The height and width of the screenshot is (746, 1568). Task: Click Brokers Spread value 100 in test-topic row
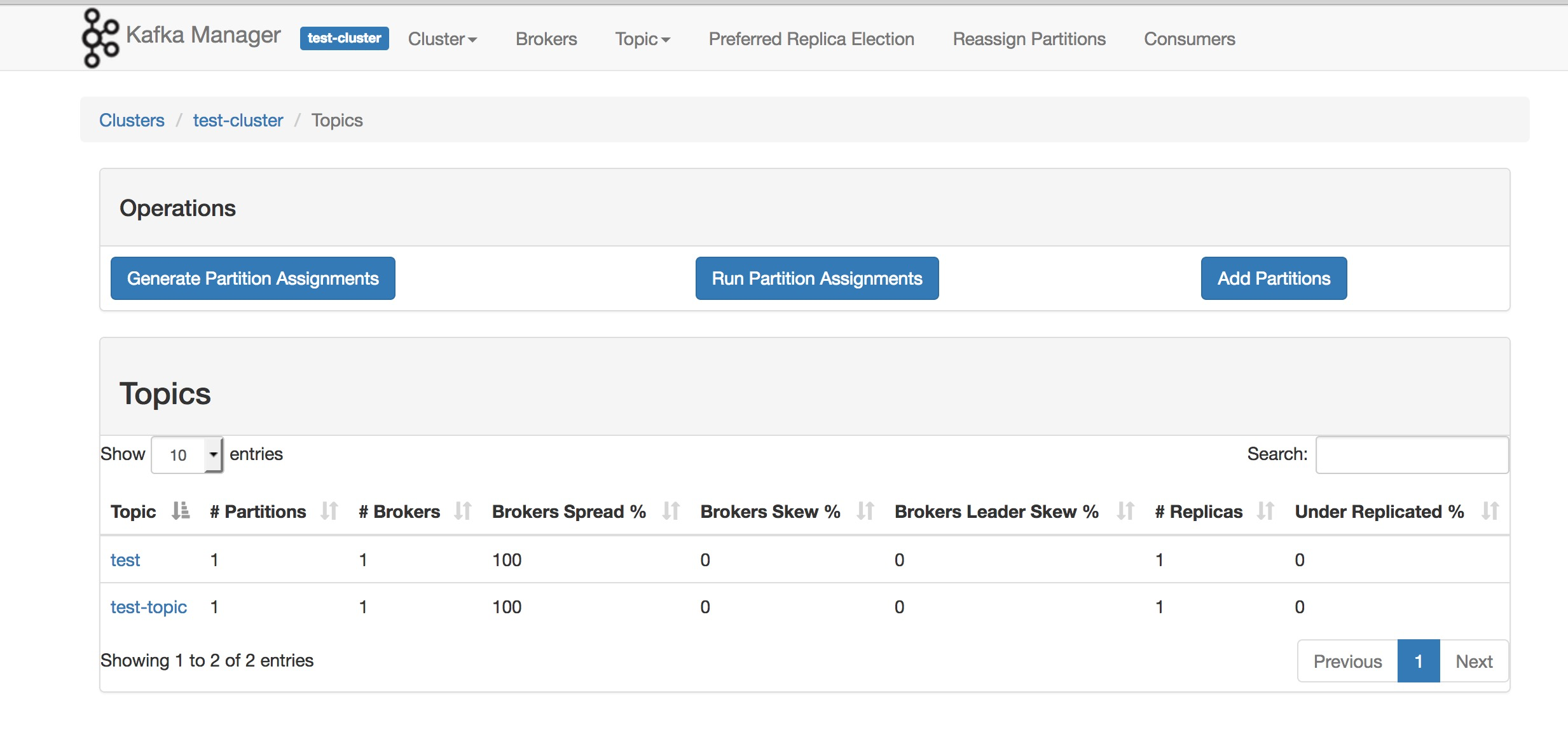(507, 607)
